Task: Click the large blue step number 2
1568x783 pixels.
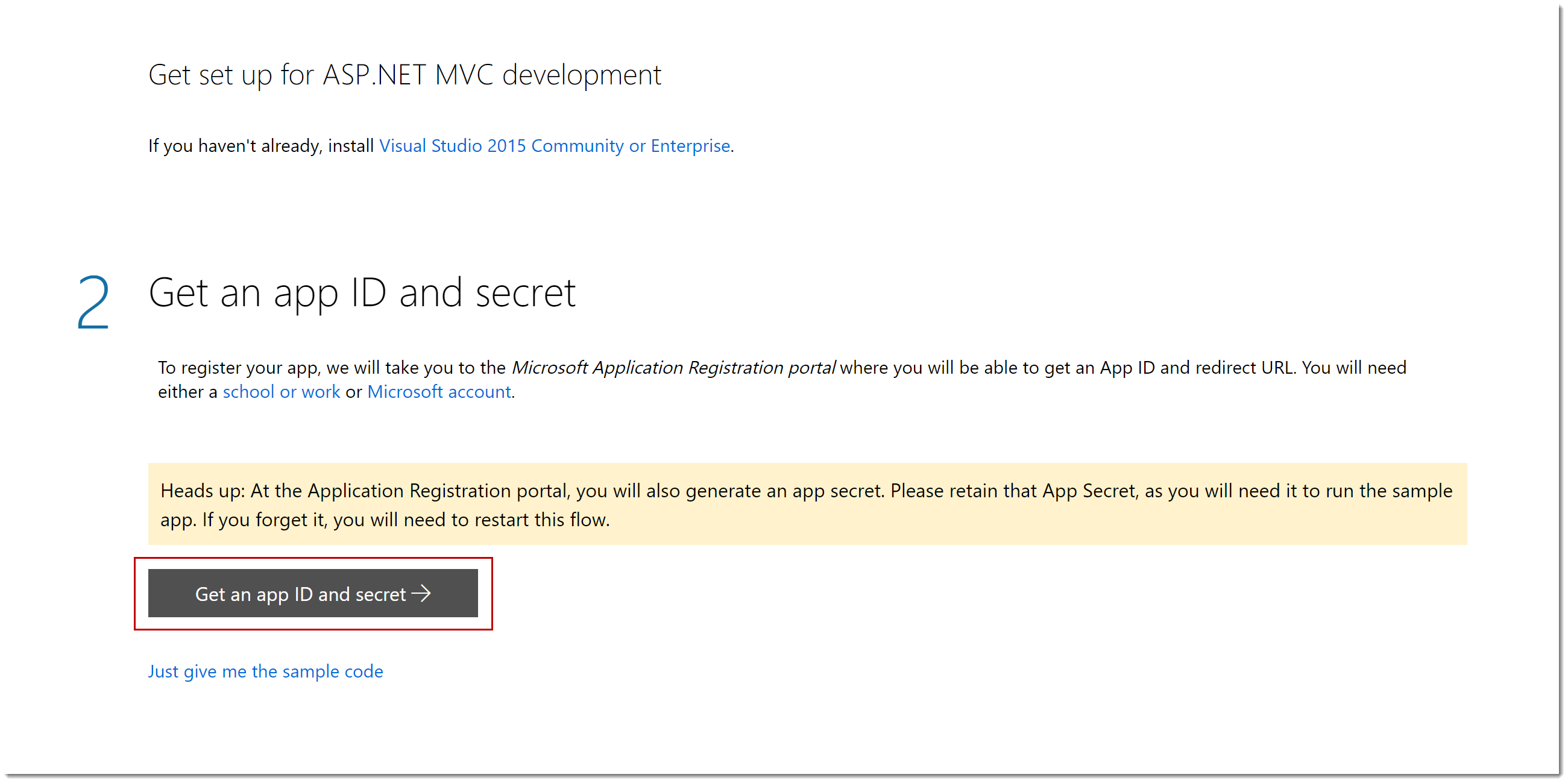Action: pyautogui.click(x=93, y=302)
